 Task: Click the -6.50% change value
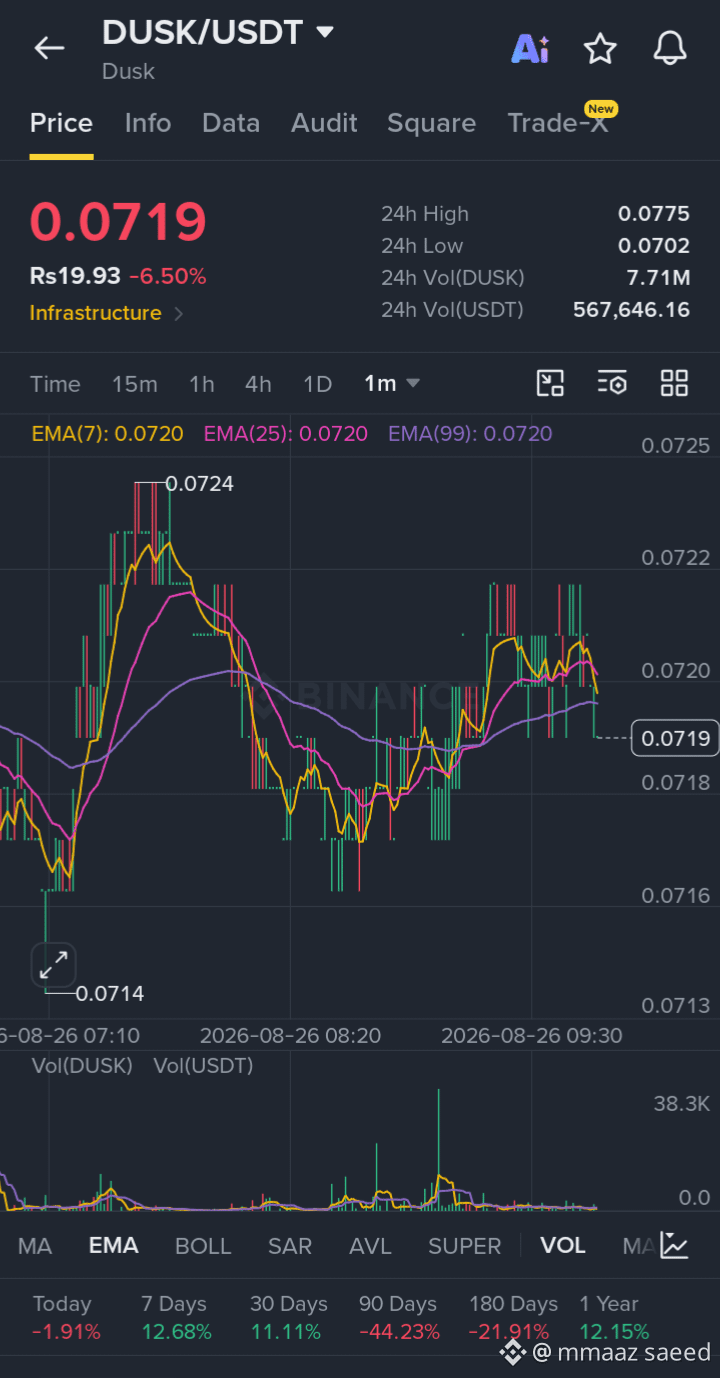pyautogui.click(x=168, y=276)
